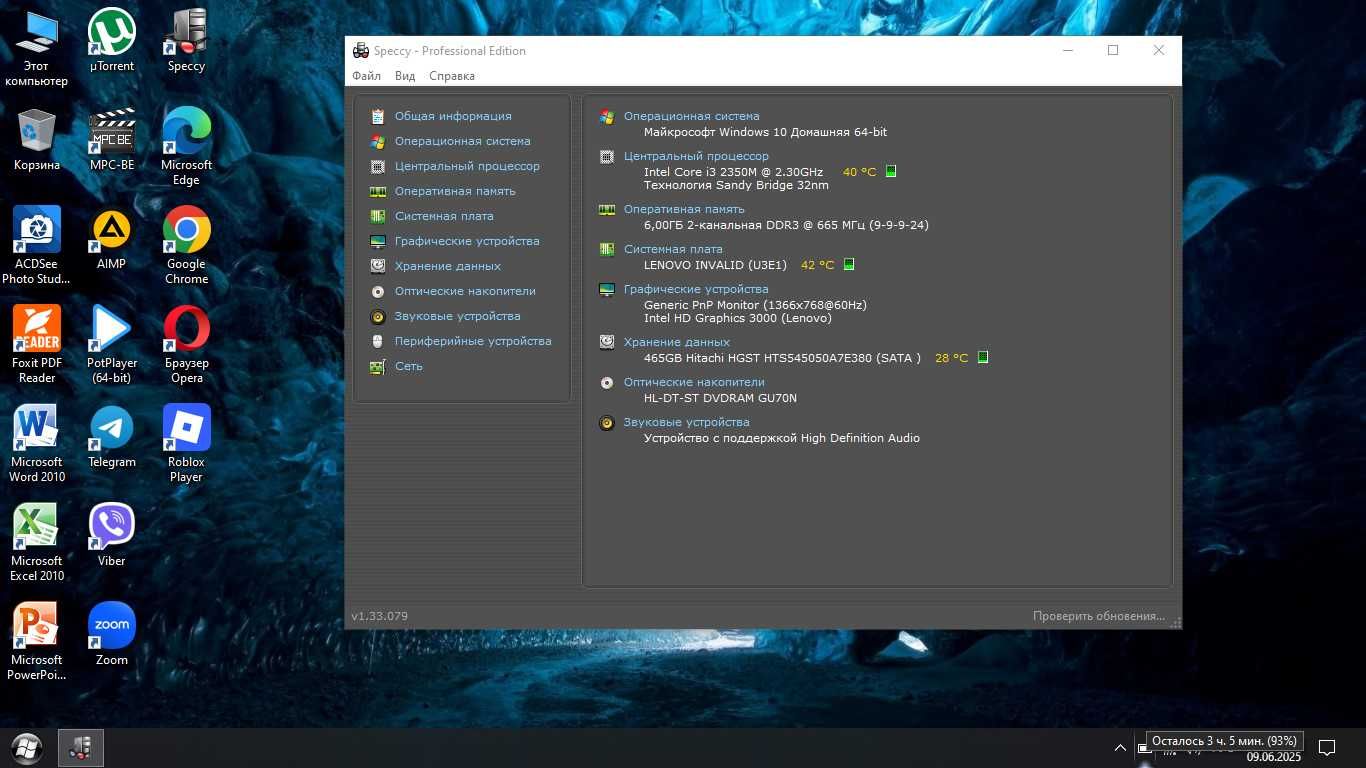Click the drive temperature indicator beside 28 °C
This screenshot has height=768, width=1366.
(x=982, y=357)
